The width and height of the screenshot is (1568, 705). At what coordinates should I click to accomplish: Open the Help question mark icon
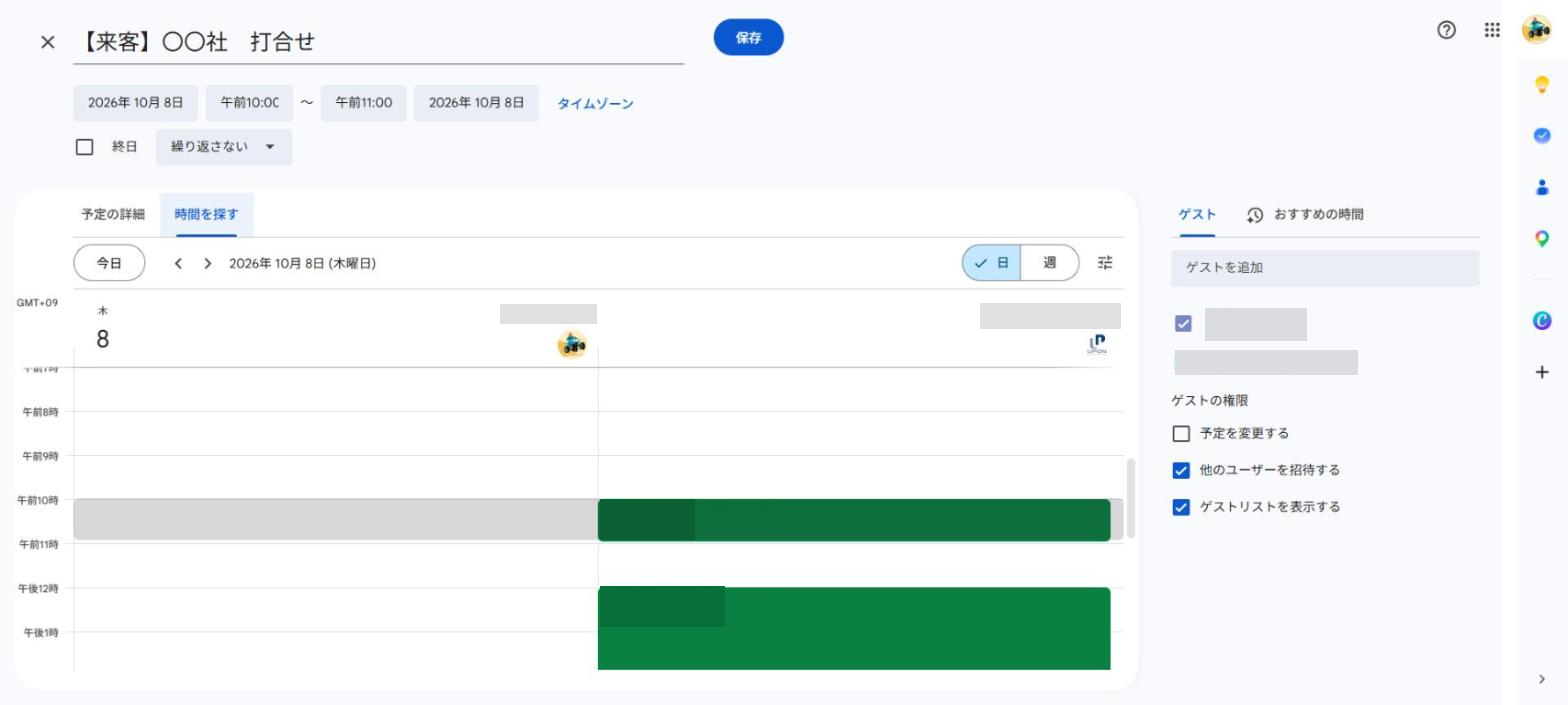point(1446,30)
